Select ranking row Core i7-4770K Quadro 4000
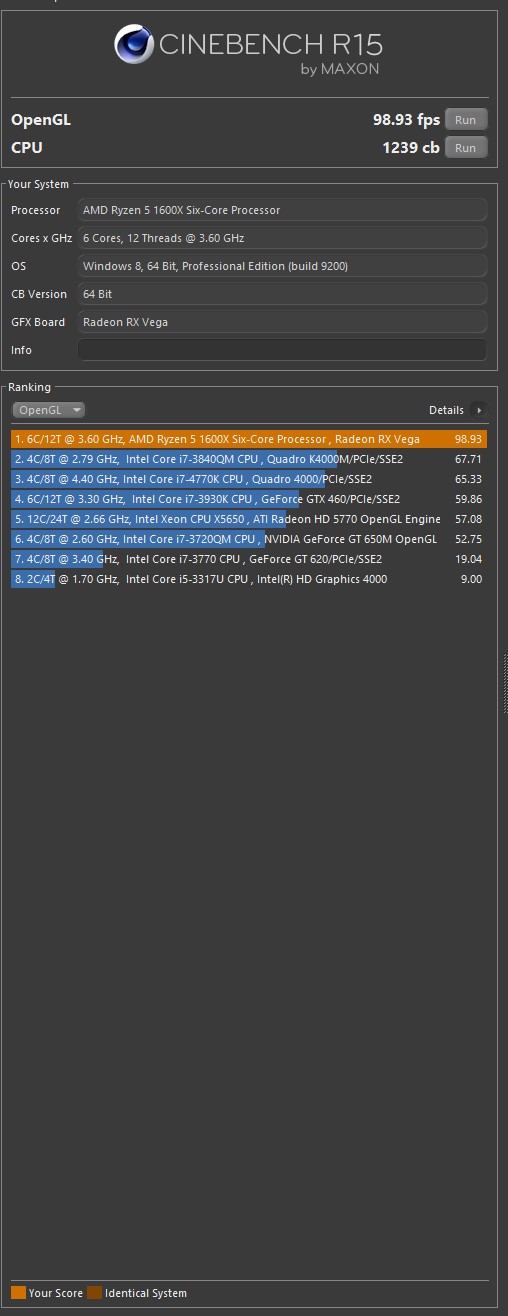This screenshot has width=508, height=1316. 249,479
